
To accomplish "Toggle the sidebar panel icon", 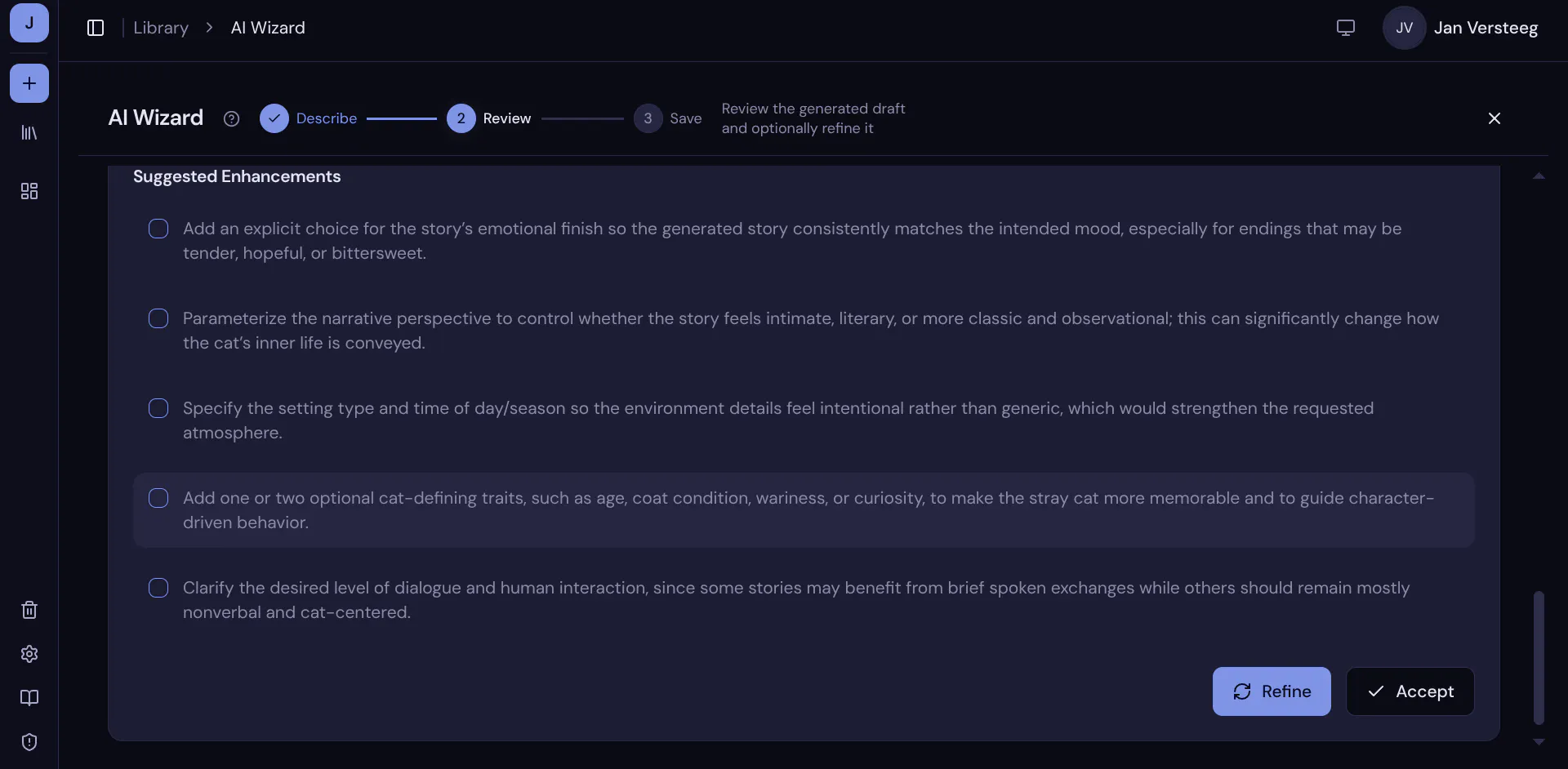I will (x=96, y=28).
